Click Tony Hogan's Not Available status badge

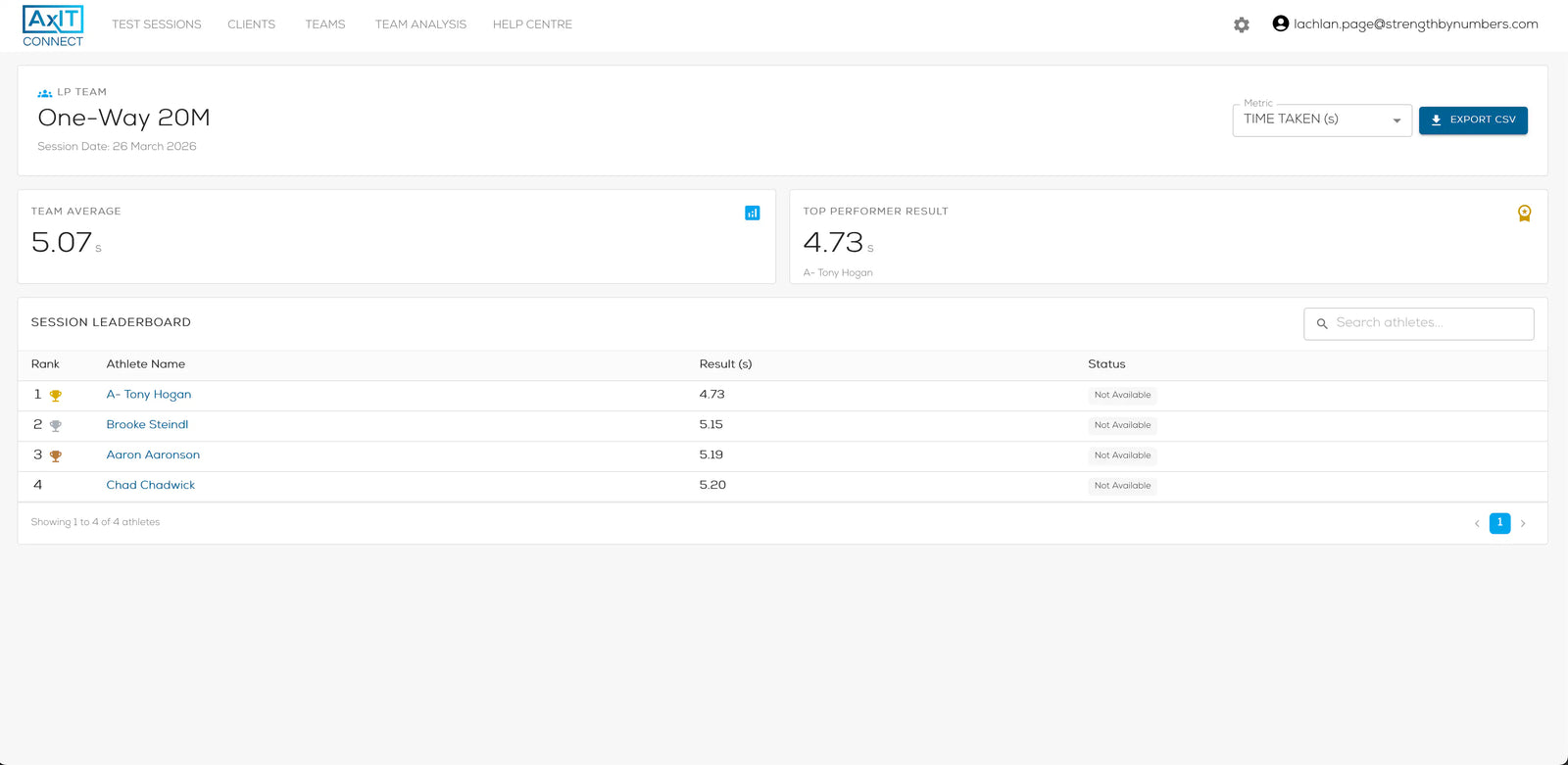[1122, 396]
